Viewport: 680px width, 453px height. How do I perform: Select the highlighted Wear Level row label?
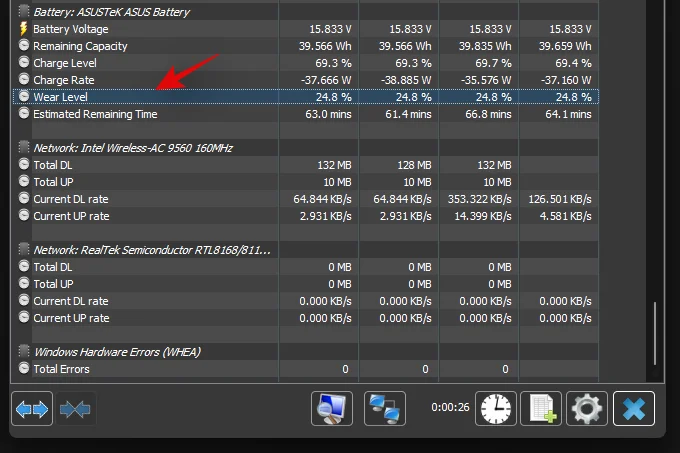tap(60, 97)
